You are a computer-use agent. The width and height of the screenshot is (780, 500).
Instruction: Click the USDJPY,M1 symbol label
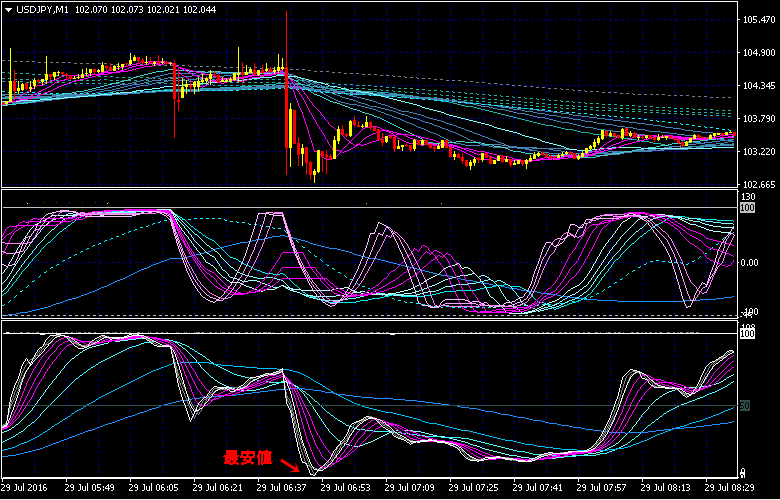[41, 9]
